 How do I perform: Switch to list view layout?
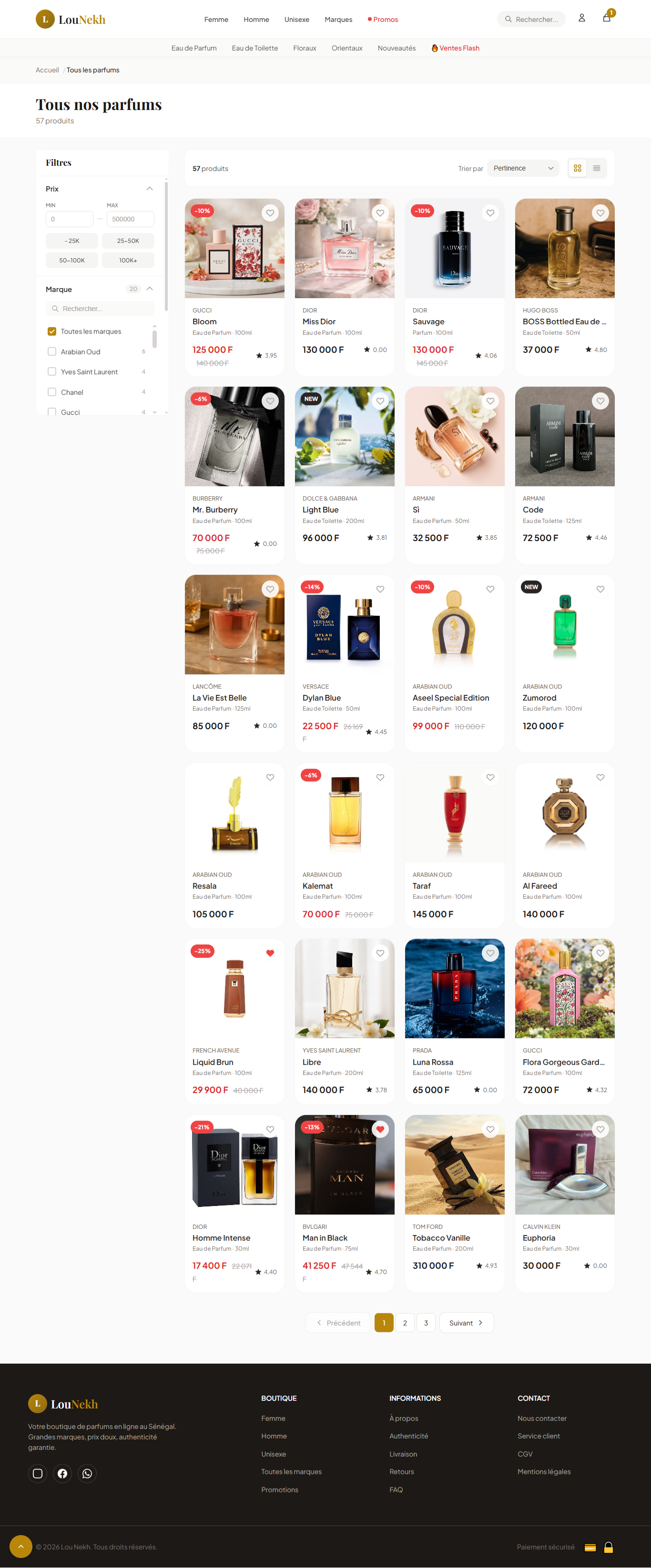[x=597, y=168]
